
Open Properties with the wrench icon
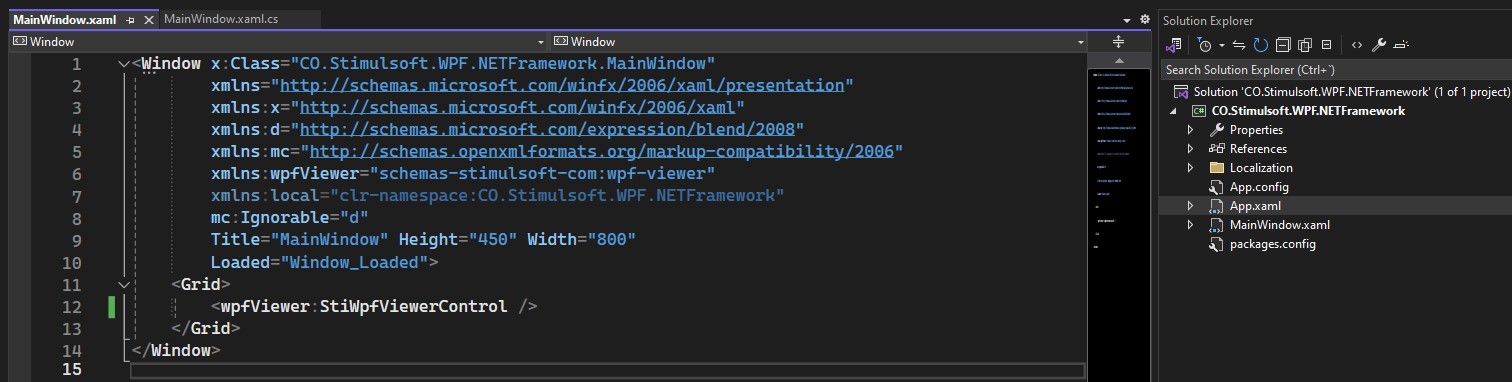click(1379, 45)
